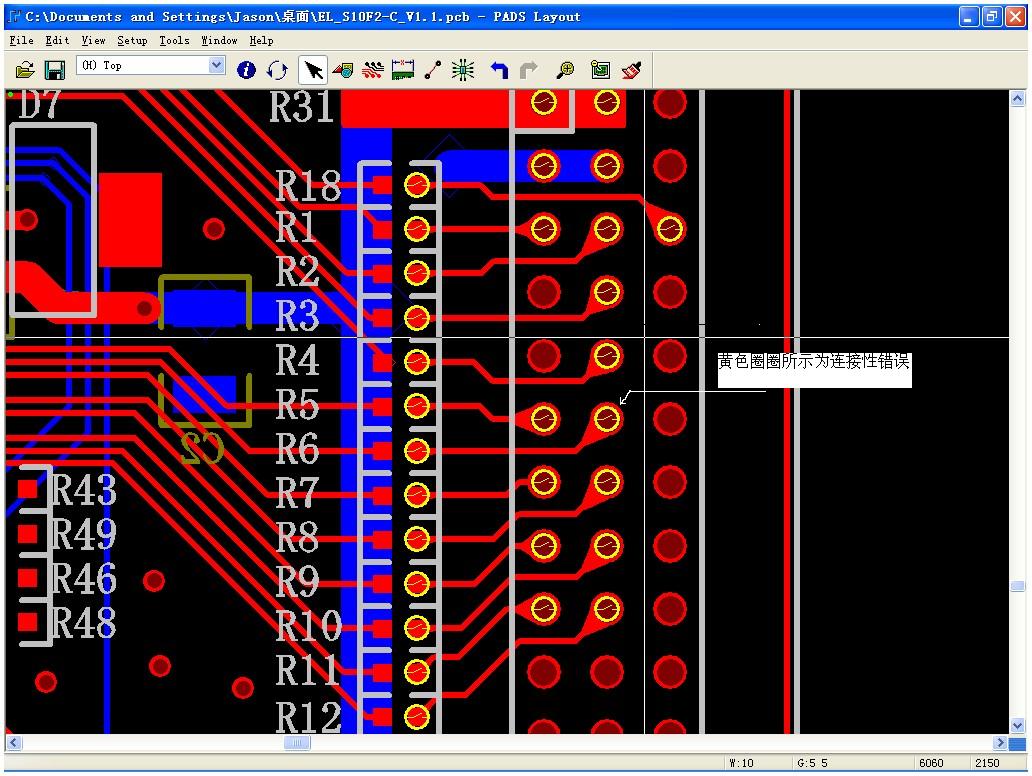
Task: Click the BGA toolbar icon
Action: pyautogui.click(x=463, y=69)
